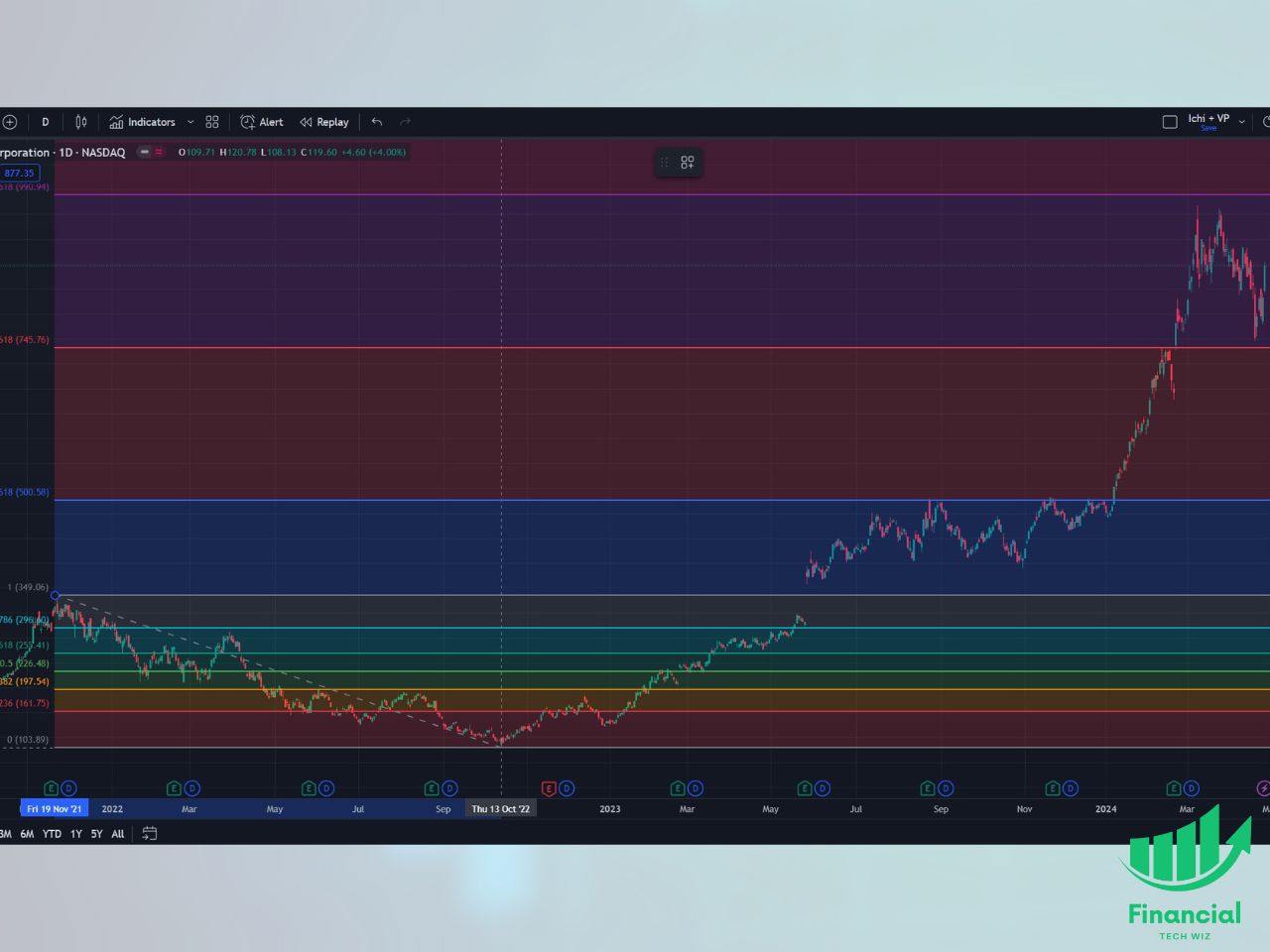Click the Fib level label (745.76)

pyautogui.click(x=25, y=340)
